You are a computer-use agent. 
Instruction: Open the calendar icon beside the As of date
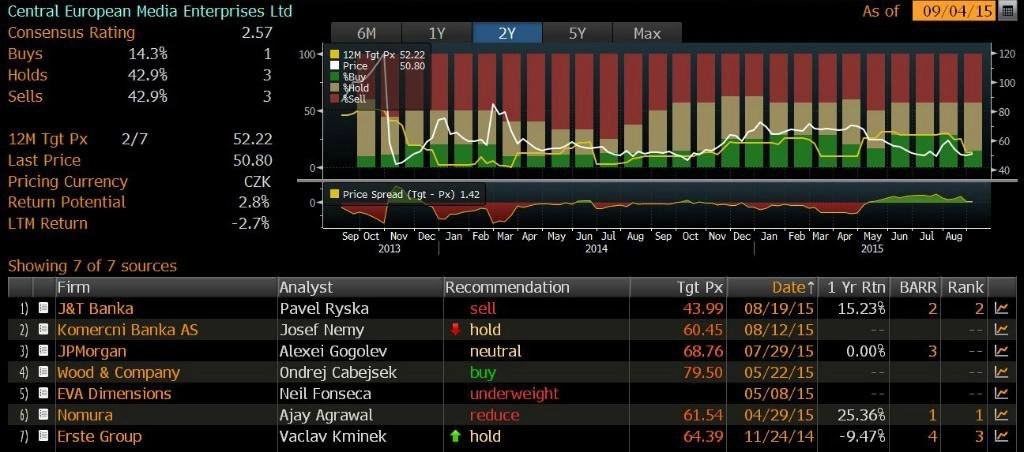pos(1008,11)
